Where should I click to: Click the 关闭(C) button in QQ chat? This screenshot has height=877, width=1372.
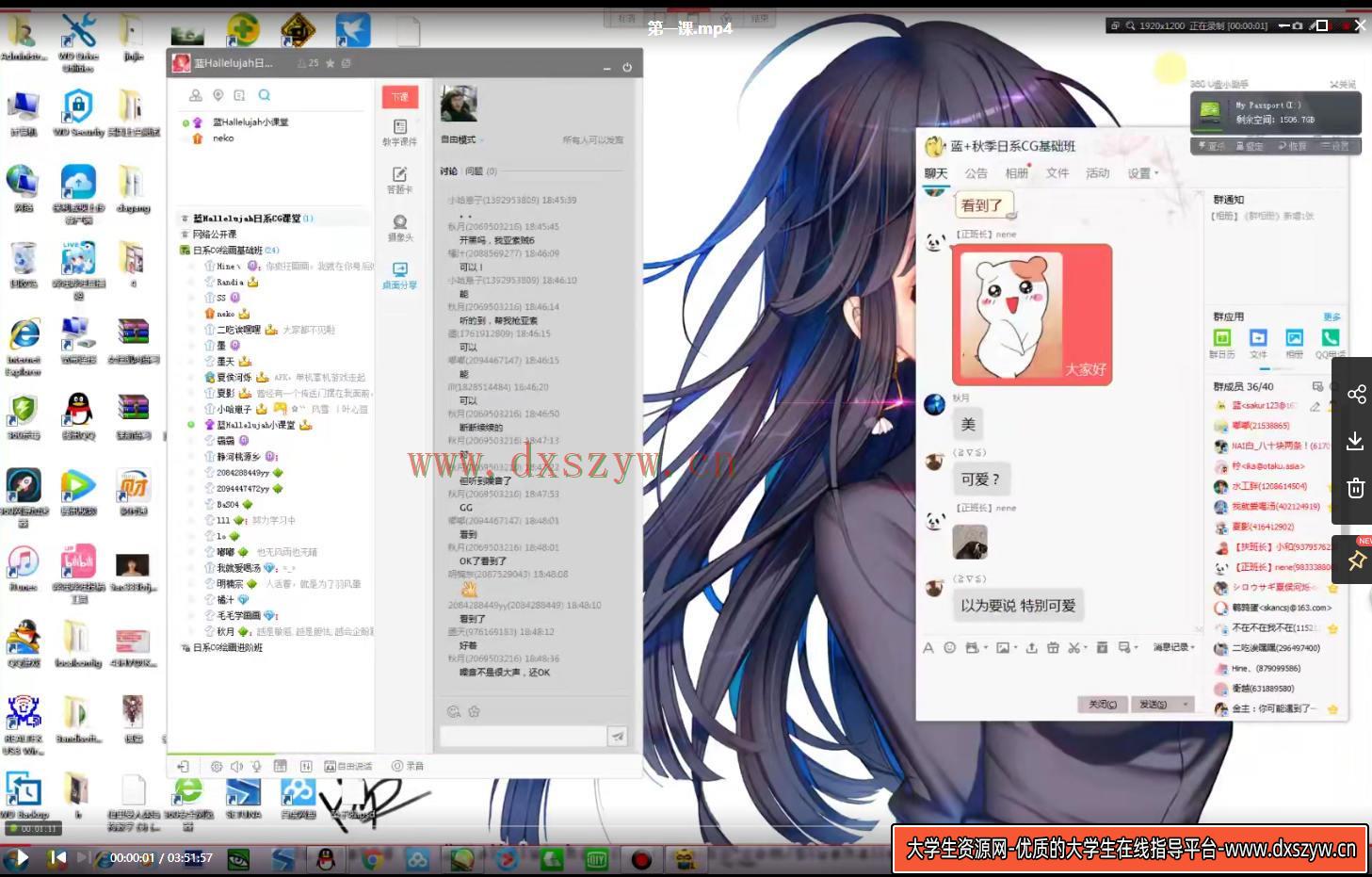pyautogui.click(x=1102, y=704)
